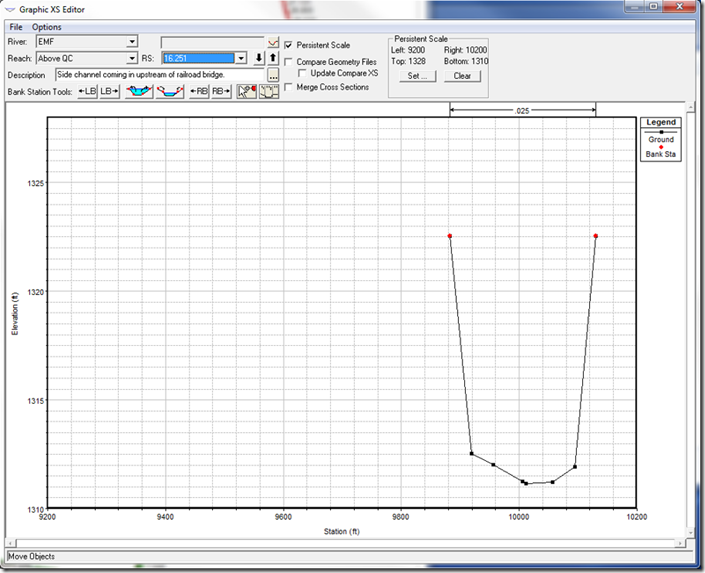705x573 pixels.
Task: Open the File menu
Action: click(x=15, y=27)
